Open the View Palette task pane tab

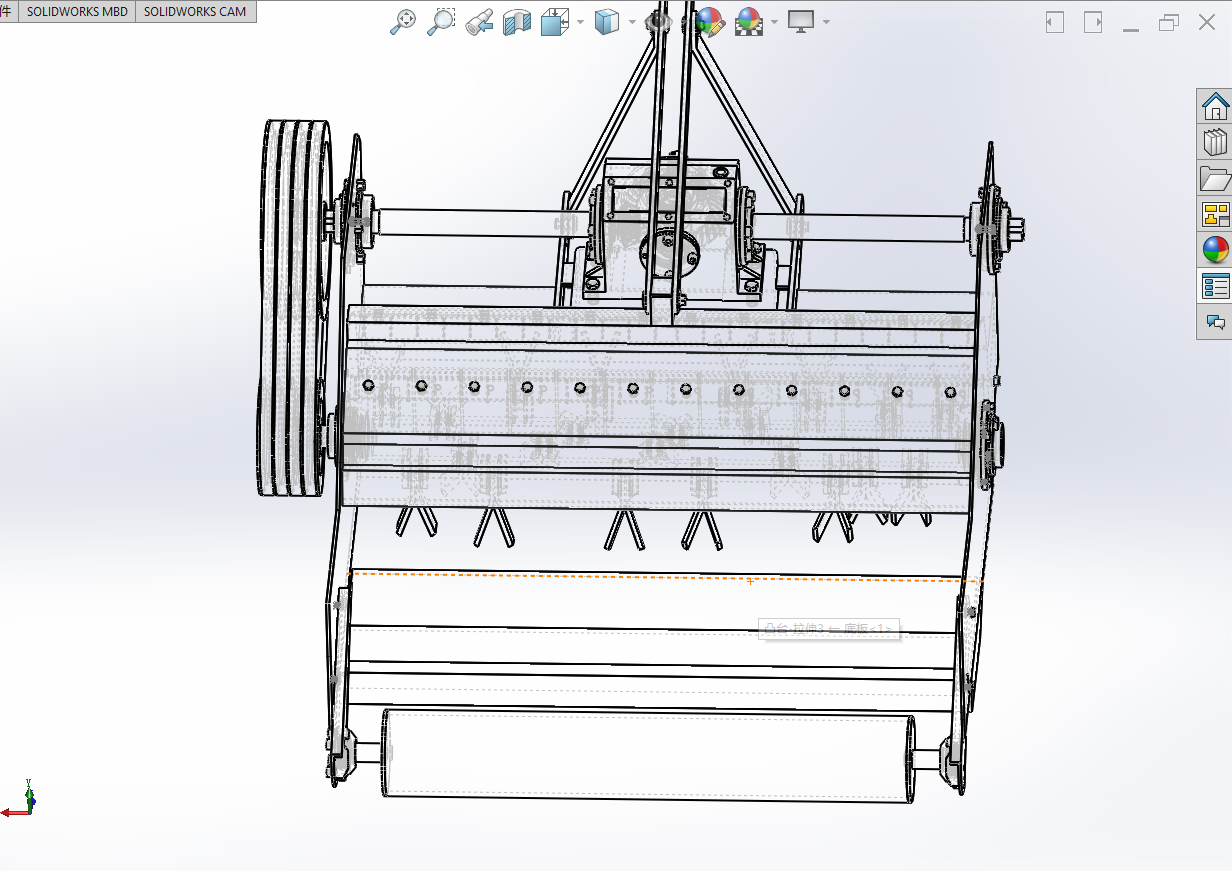point(1215,214)
